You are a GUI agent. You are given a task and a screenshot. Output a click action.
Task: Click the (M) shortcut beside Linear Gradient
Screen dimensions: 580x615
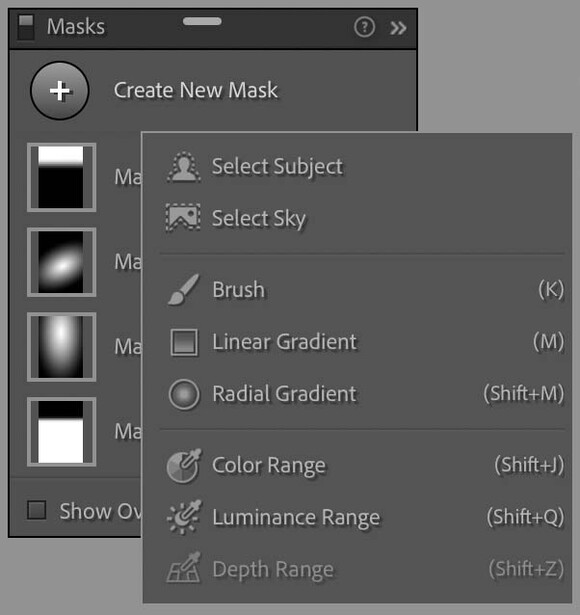(549, 342)
